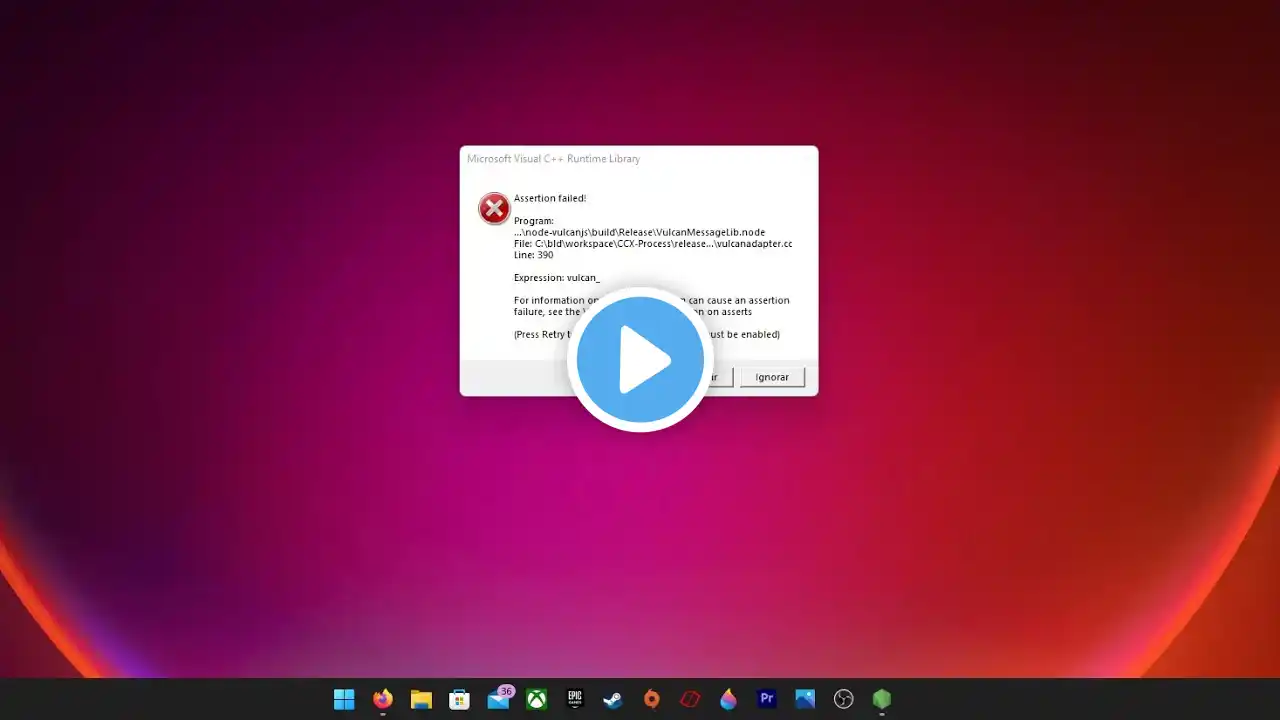This screenshot has height=720, width=1280.
Task: Click the blue play button overlay
Action: [x=640, y=359]
